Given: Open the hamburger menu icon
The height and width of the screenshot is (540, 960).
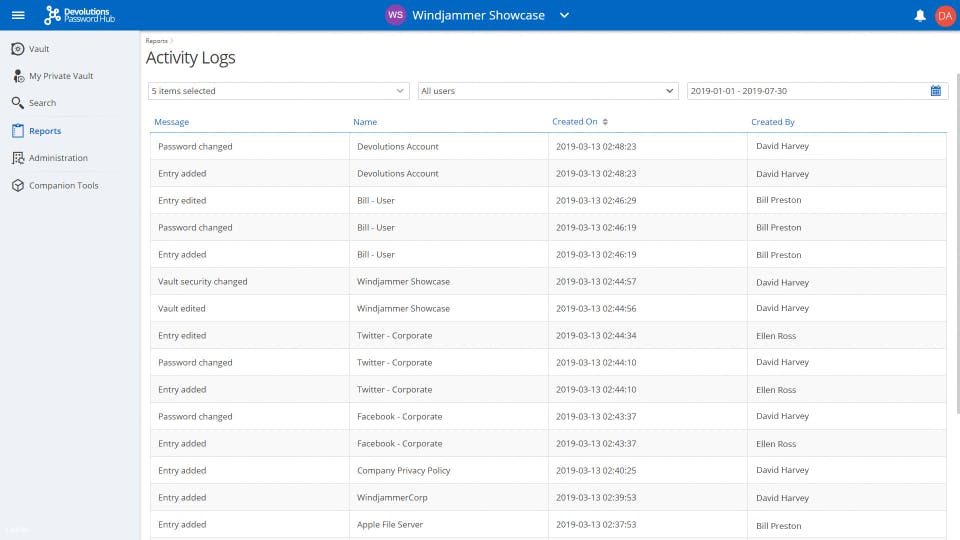Looking at the screenshot, I should (18, 15).
